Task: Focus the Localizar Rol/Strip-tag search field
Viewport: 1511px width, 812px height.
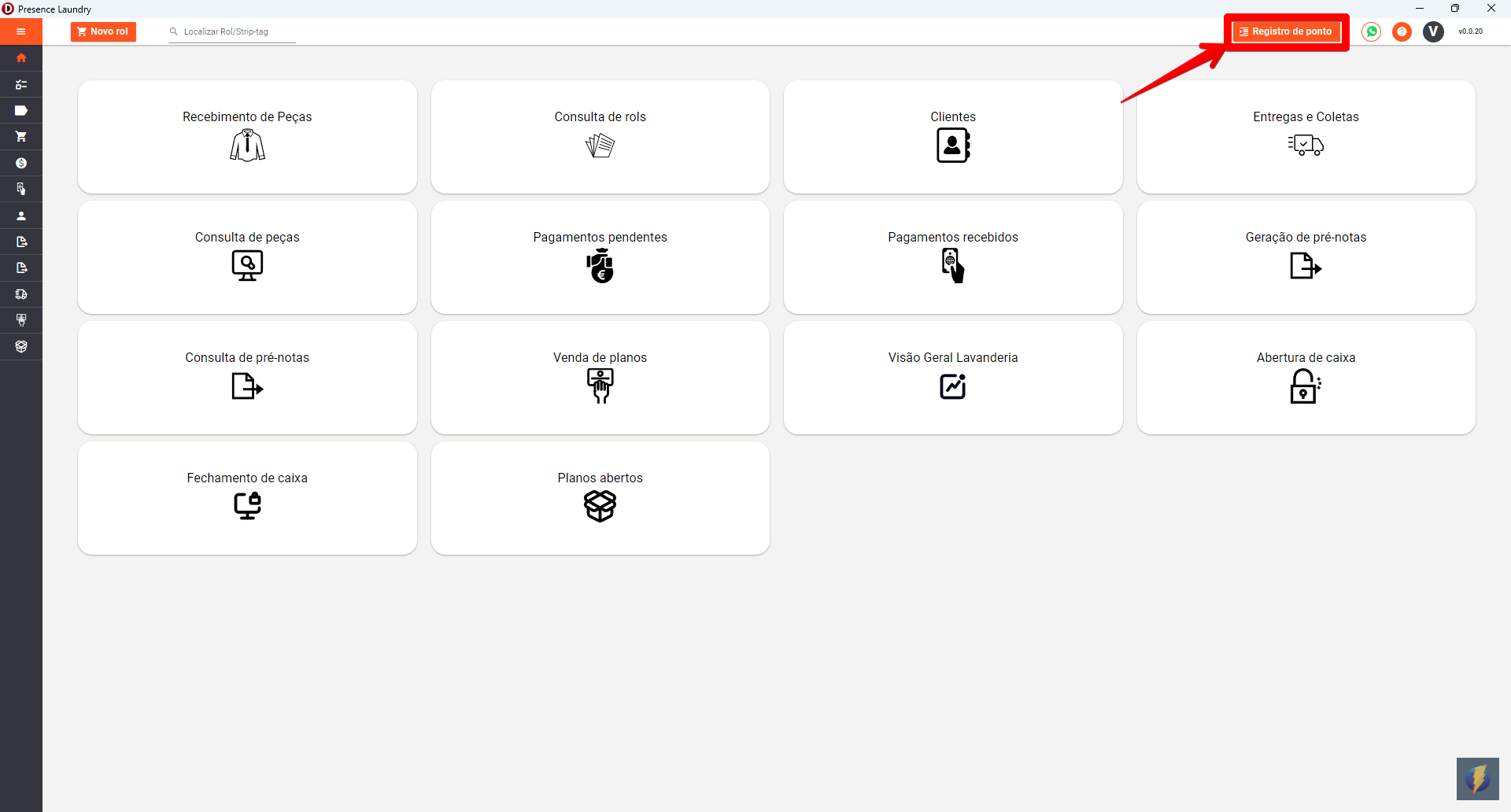Action: (232, 31)
